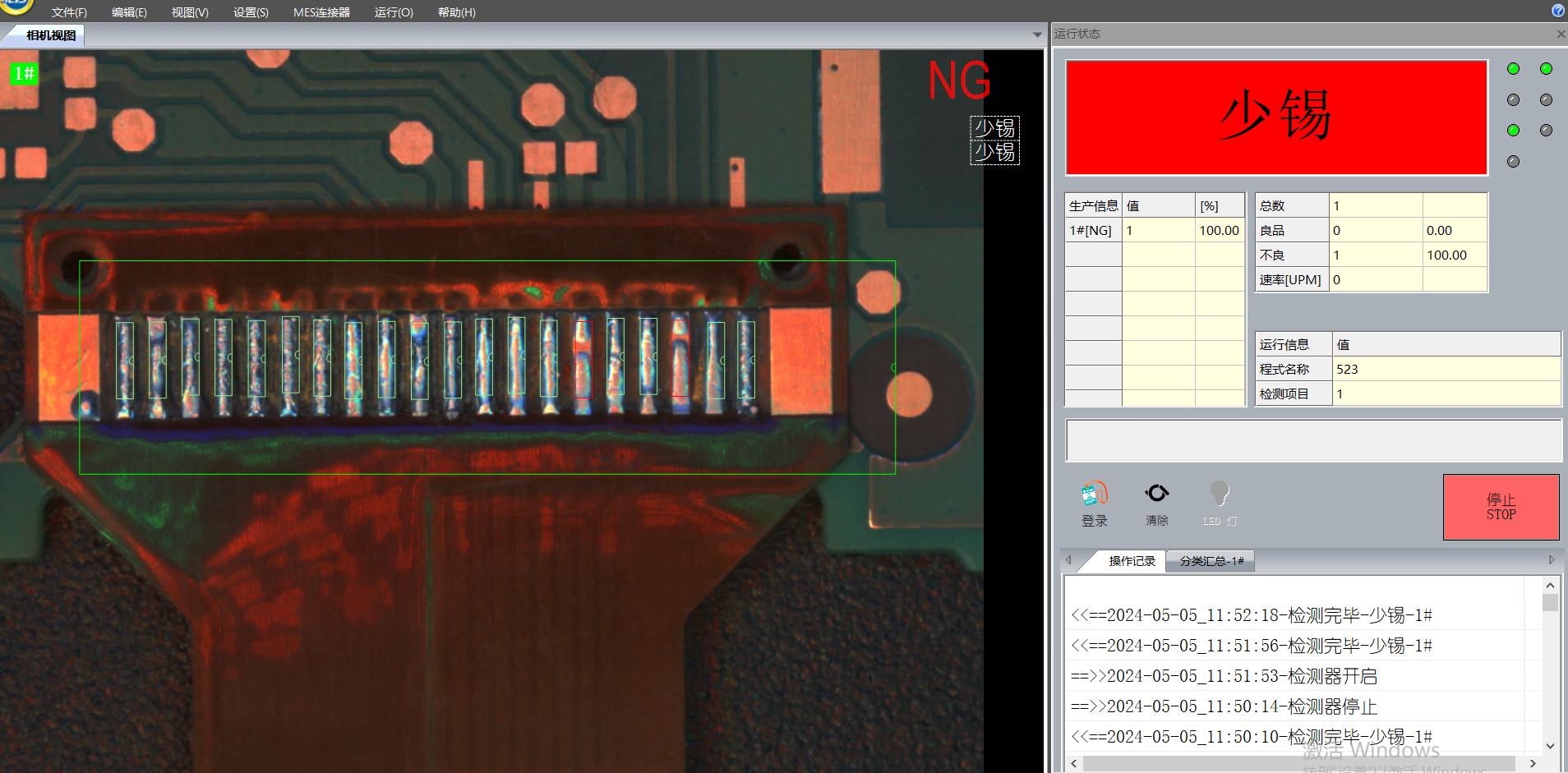This screenshot has height=773, width=1568.
Task: Select the 检测器开启 log entry
Action: (1224, 676)
